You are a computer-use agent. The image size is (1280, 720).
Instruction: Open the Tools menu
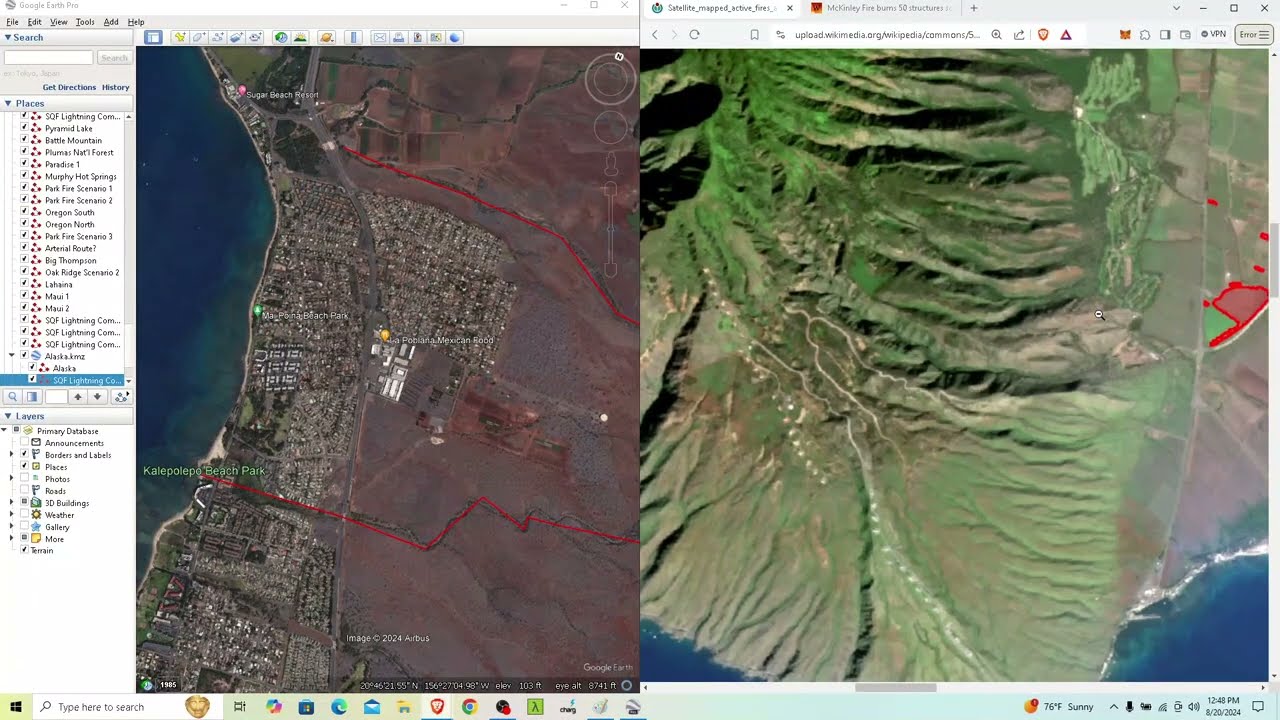tap(85, 22)
